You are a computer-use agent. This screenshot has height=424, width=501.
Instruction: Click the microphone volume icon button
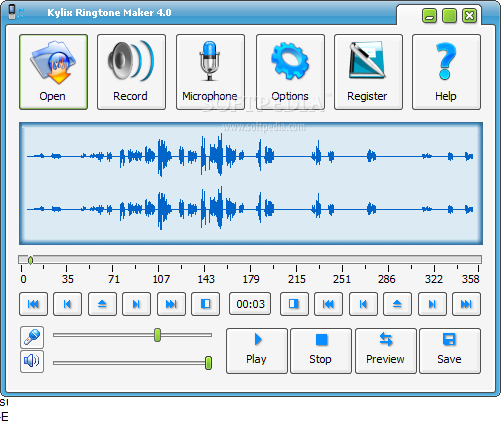pos(32,337)
